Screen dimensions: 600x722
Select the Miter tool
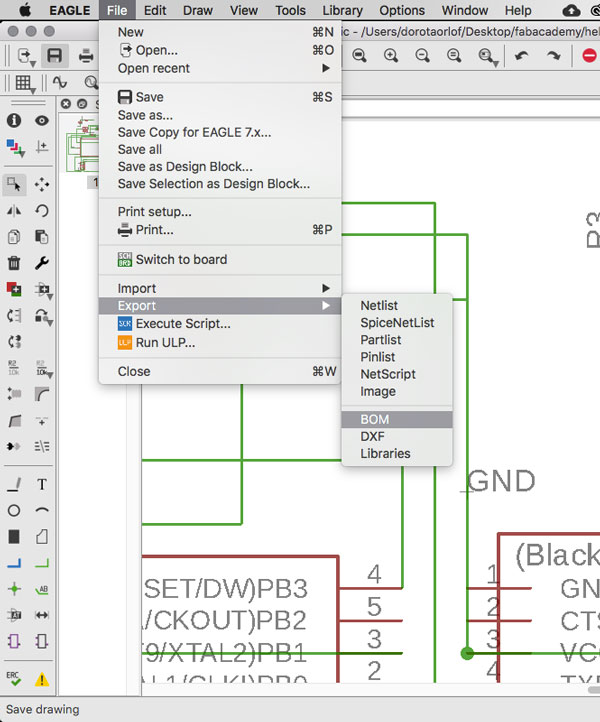pyautogui.click(x=42, y=394)
